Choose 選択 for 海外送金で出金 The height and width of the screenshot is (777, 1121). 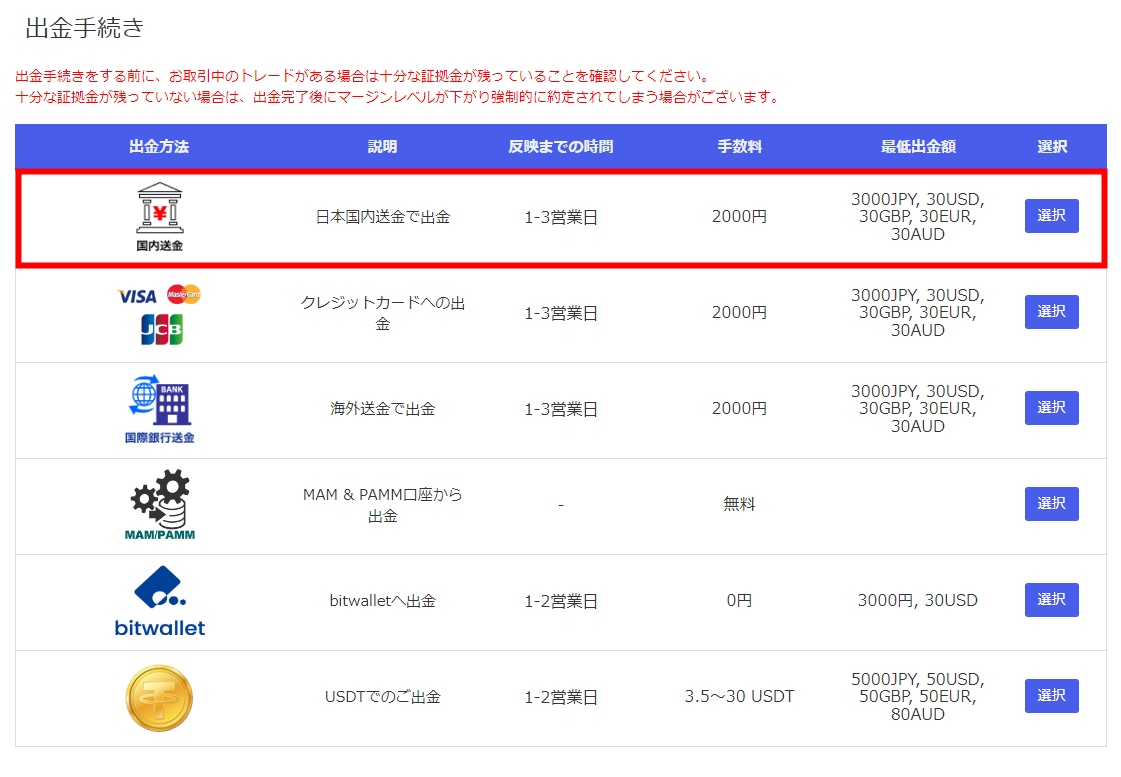point(1051,407)
